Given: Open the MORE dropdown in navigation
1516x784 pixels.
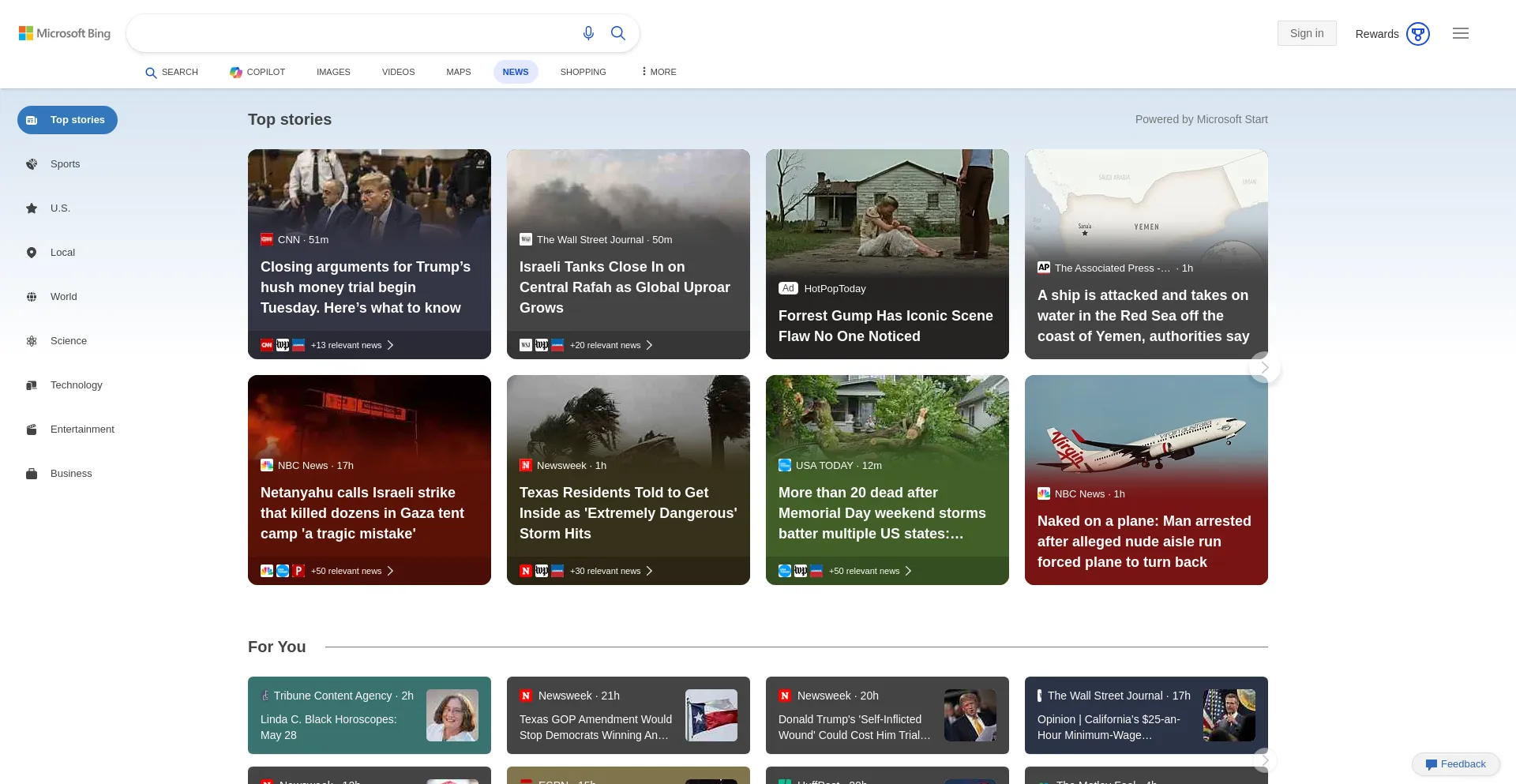Looking at the screenshot, I should coord(659,72).
